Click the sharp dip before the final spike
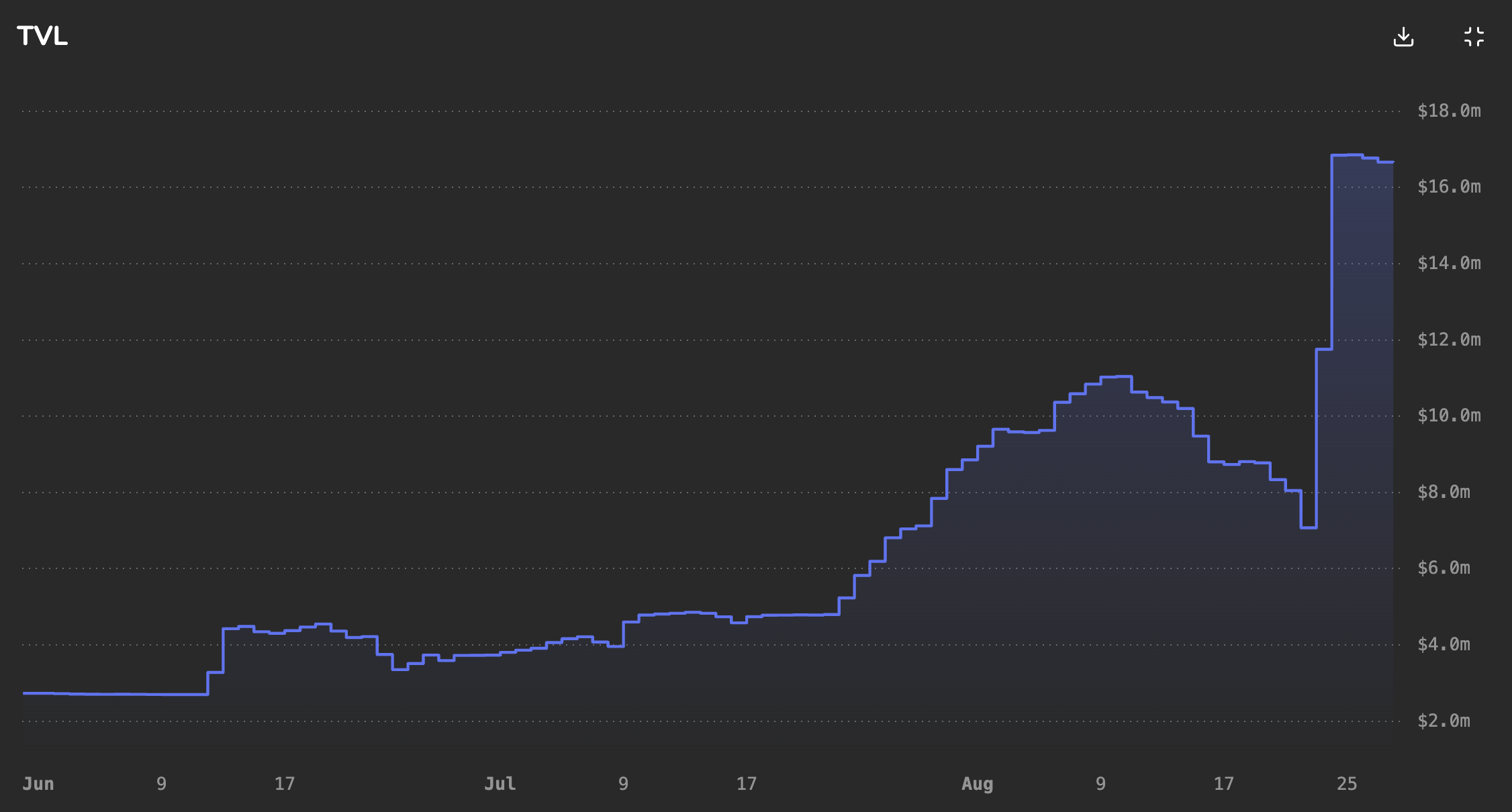The image size is (1512, 812). click(1309, 527)
